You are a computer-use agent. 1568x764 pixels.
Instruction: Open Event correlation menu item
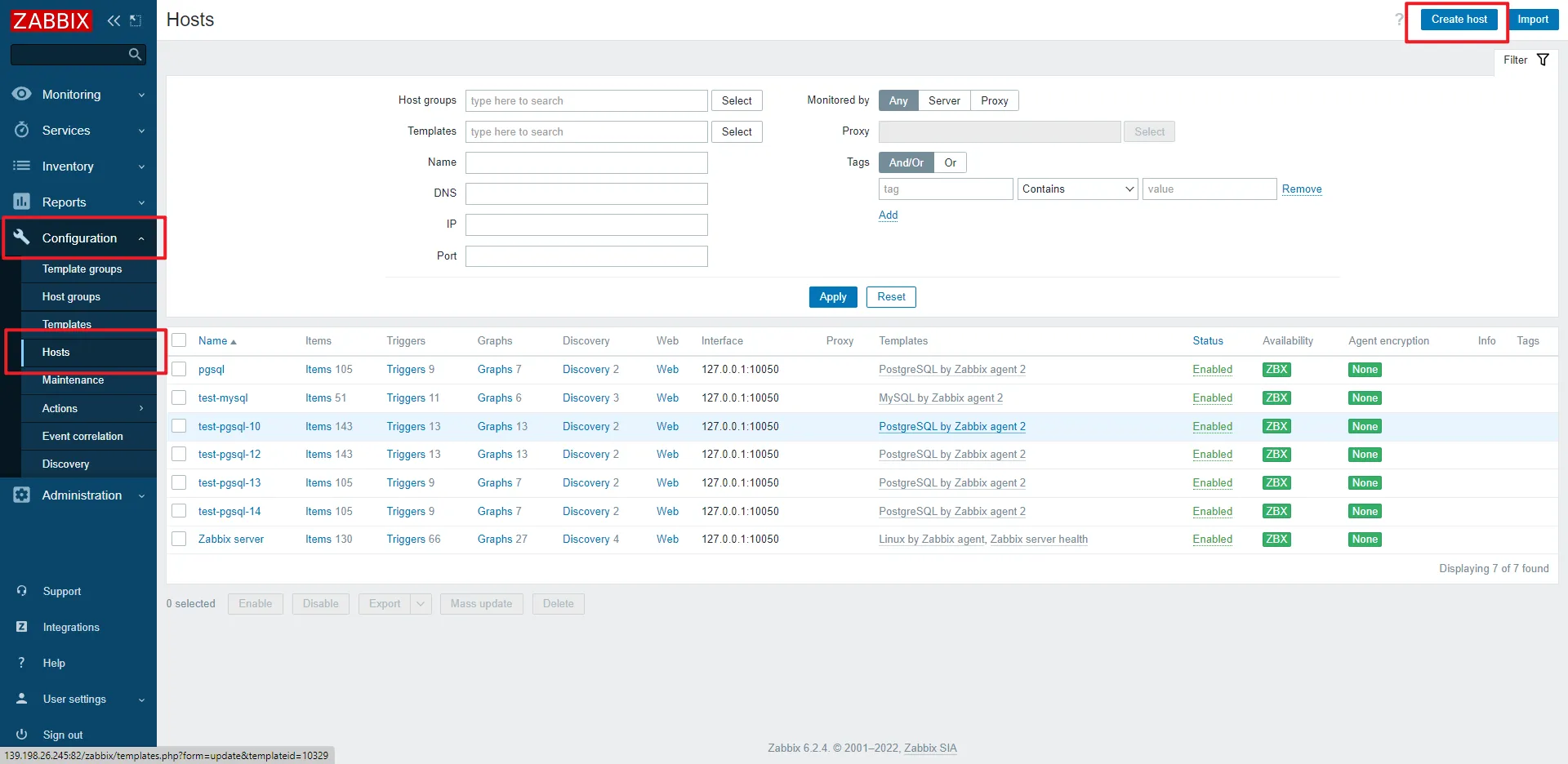tap(82, 436)
